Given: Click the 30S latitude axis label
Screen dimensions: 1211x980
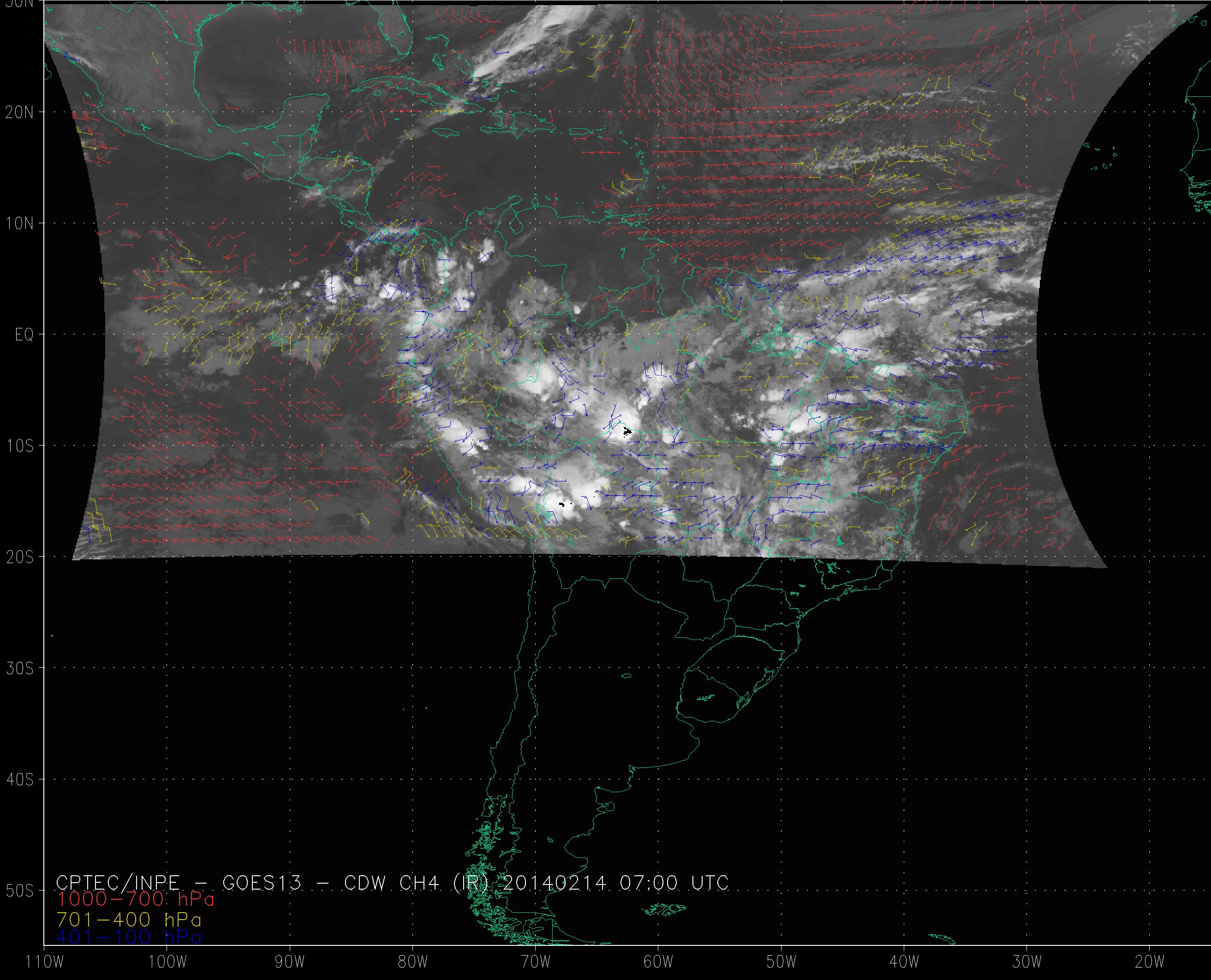Looking at the screenshot, I should coord(19,668).
